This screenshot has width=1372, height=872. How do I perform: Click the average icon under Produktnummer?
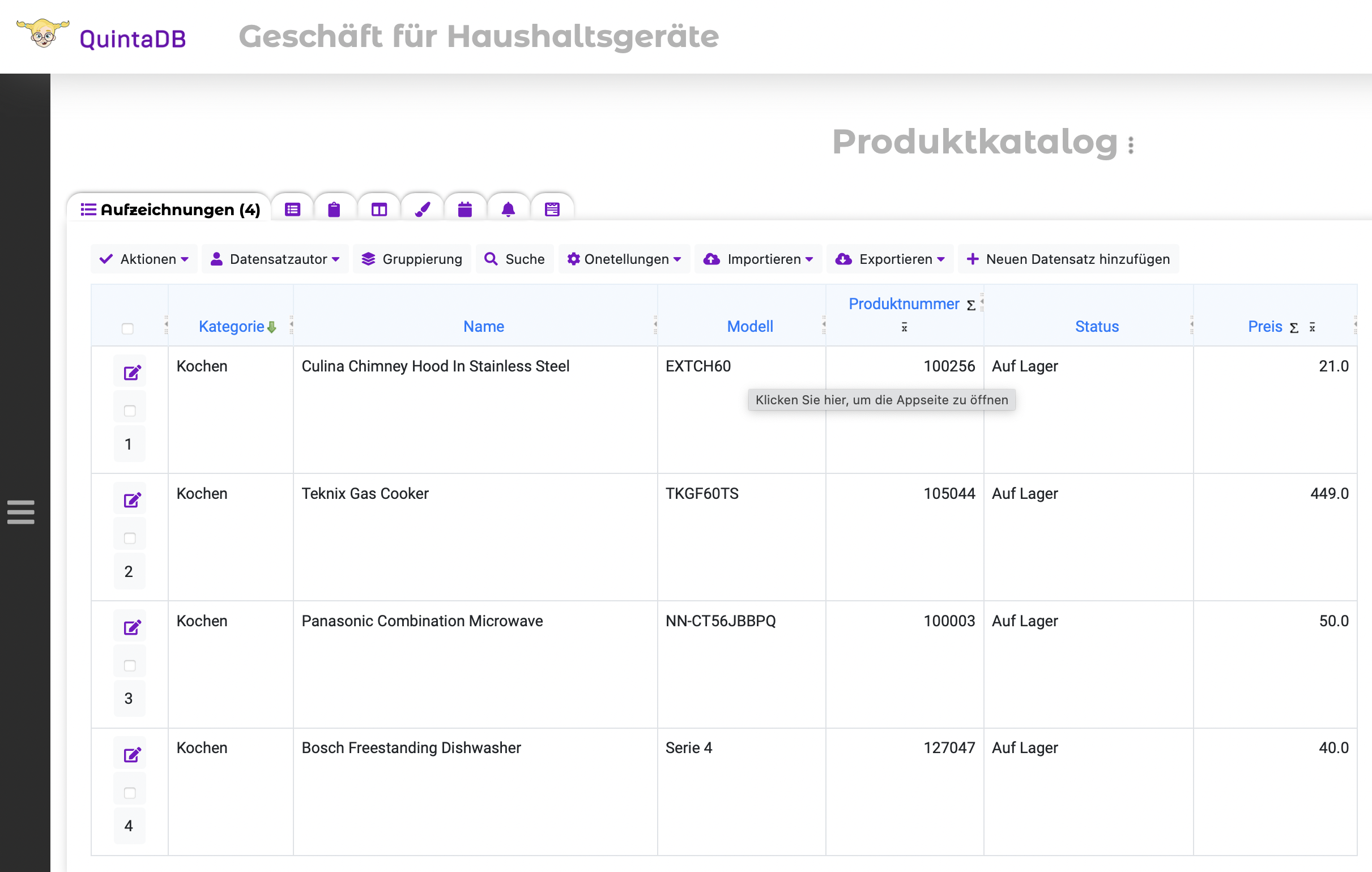904,327
